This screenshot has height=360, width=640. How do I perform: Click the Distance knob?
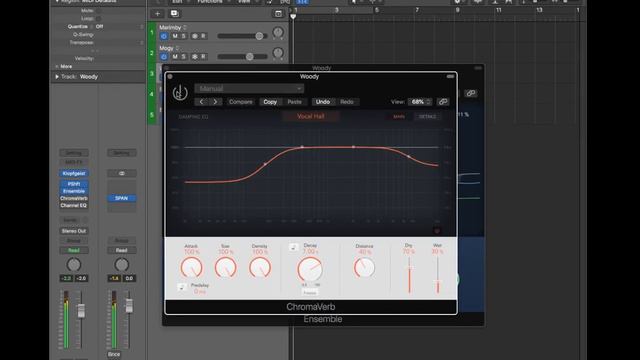[364, 268]
